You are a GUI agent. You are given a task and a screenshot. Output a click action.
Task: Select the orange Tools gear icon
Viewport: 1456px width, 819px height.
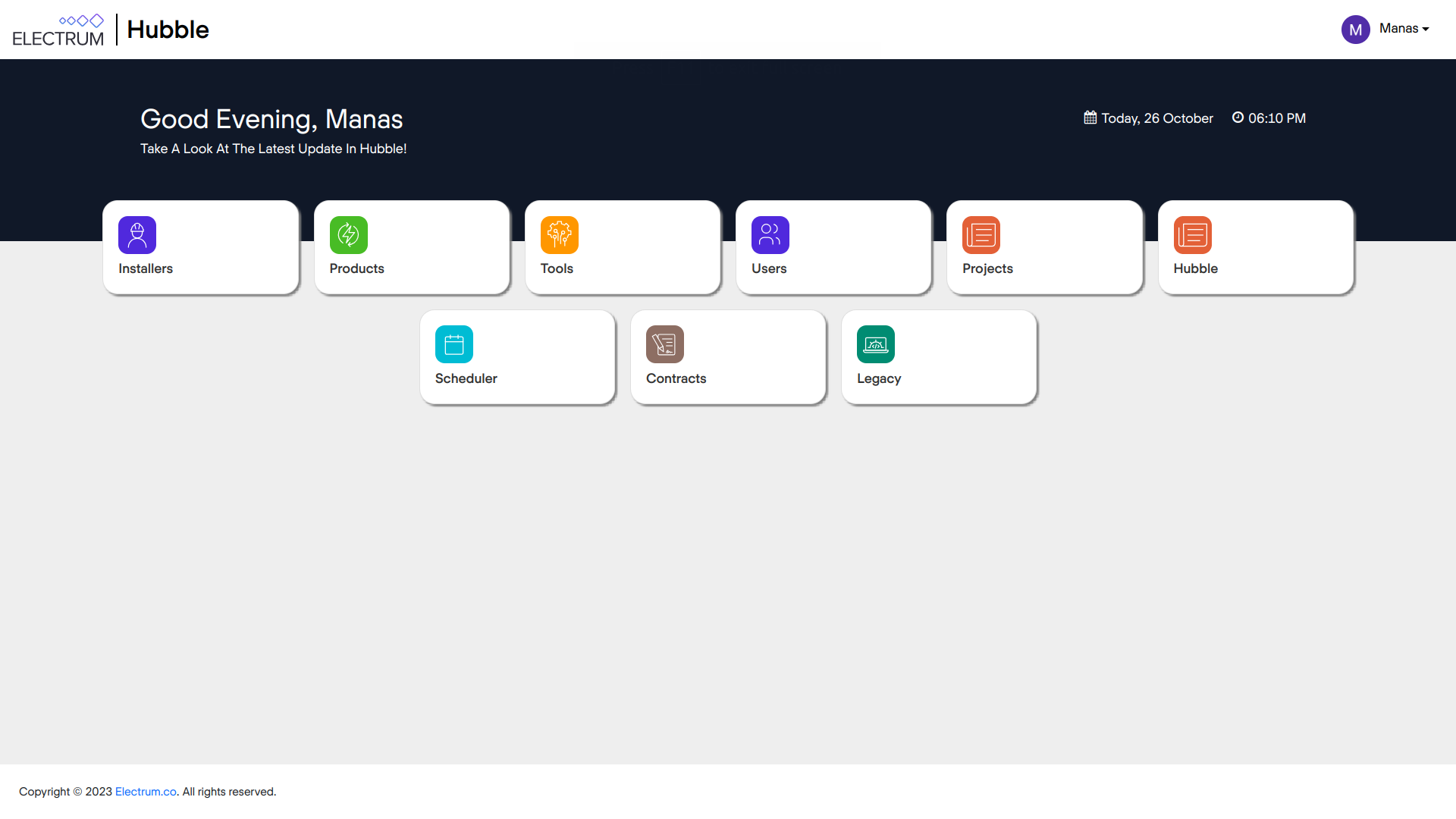pyautogui.click(x=560, y=235)
